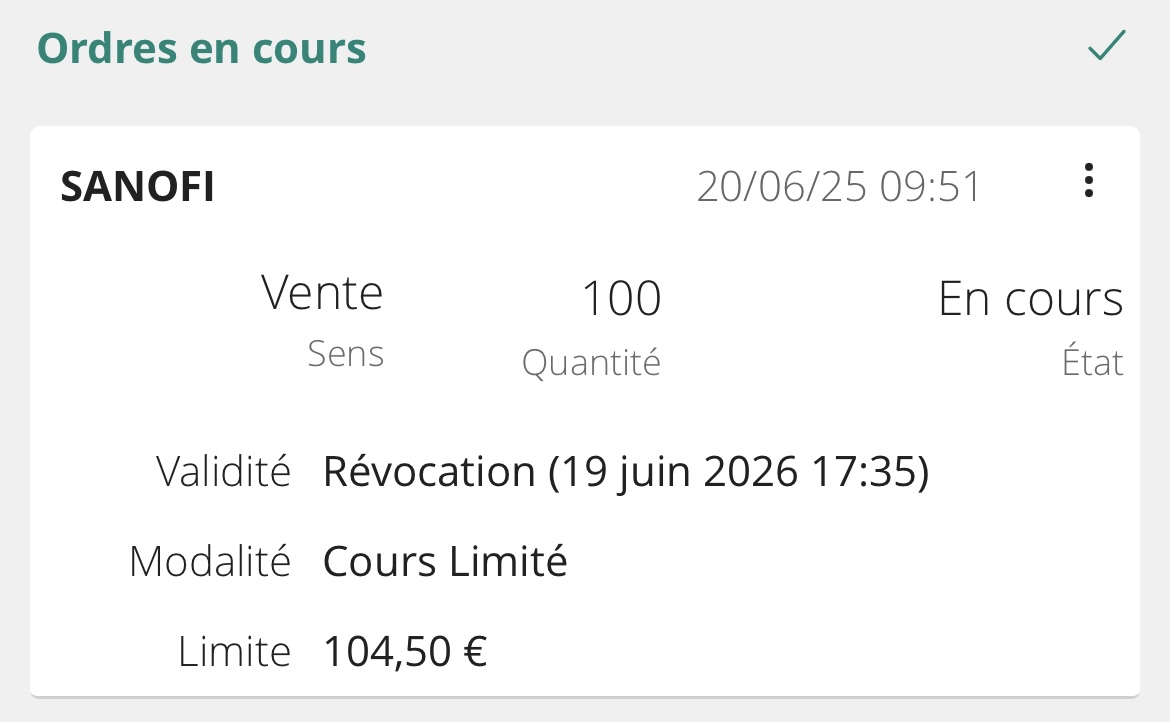Click the 'Validité' field label
This screenshot has height=722, width=1170.
(x=223, y=472)
